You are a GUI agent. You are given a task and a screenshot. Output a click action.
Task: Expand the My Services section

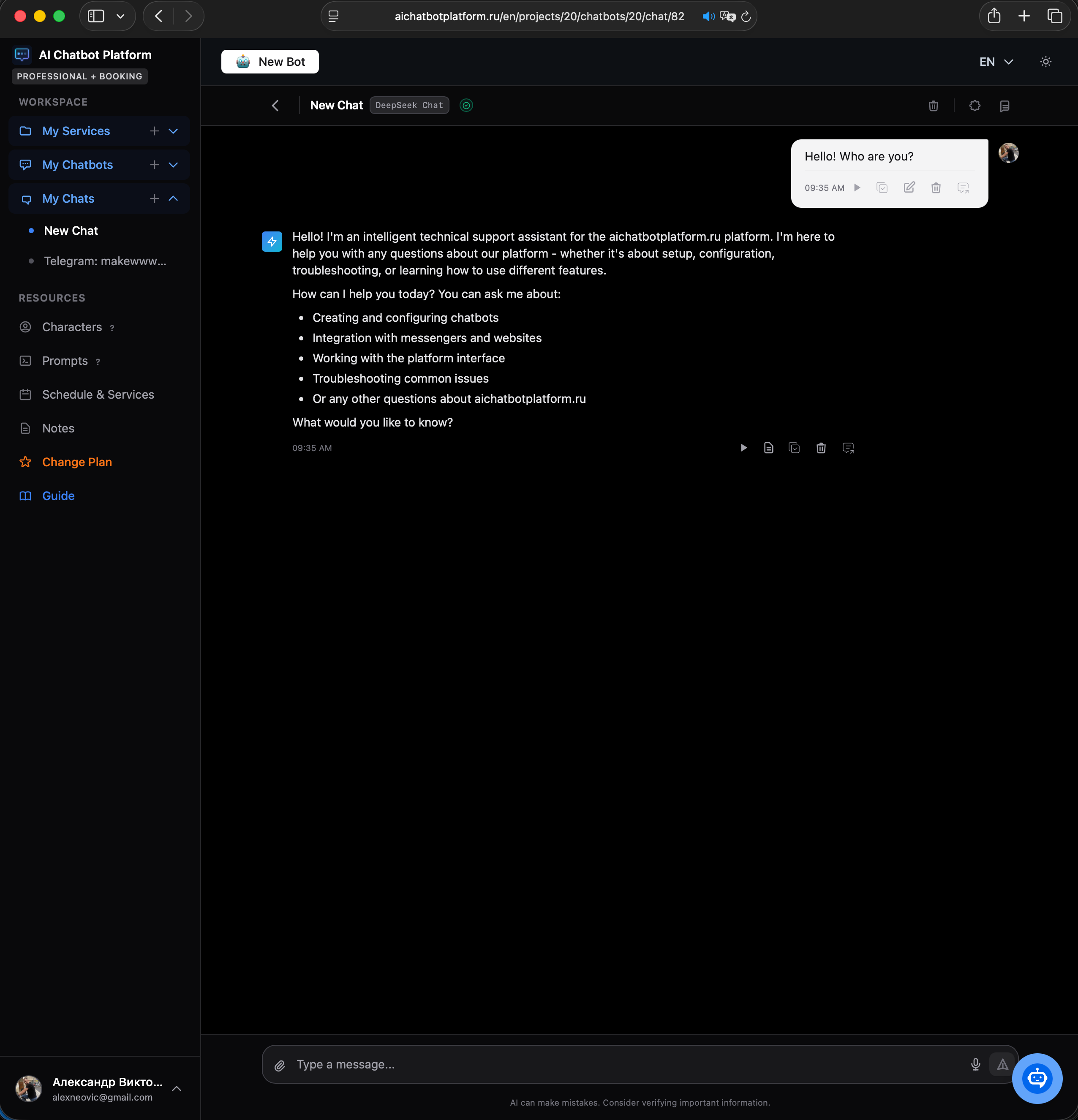(x=173, y=131)
